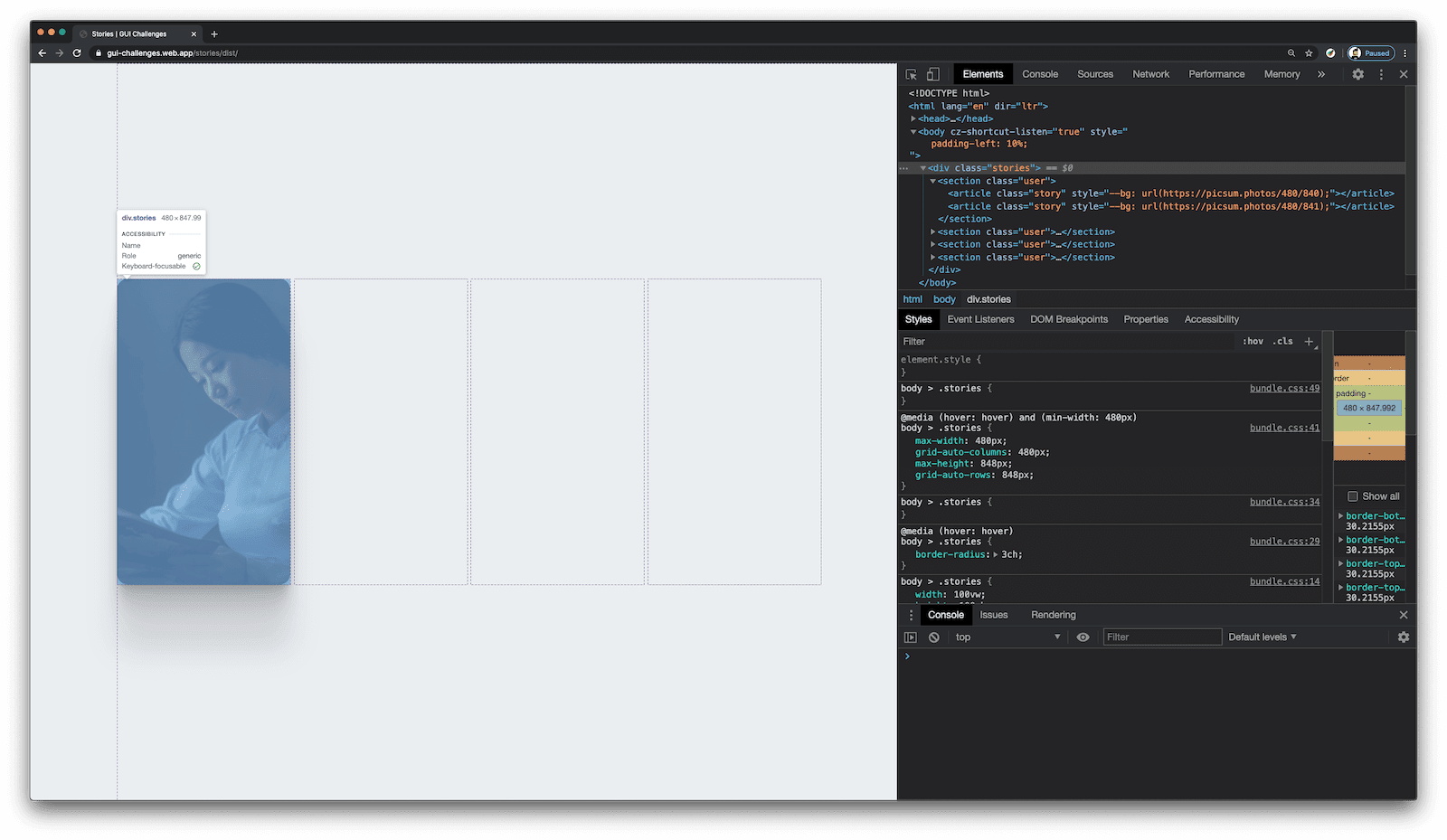Click the Paused profile button
Image resolution: width=1447 pixels, height=840 pixels.
point(1371,52)
